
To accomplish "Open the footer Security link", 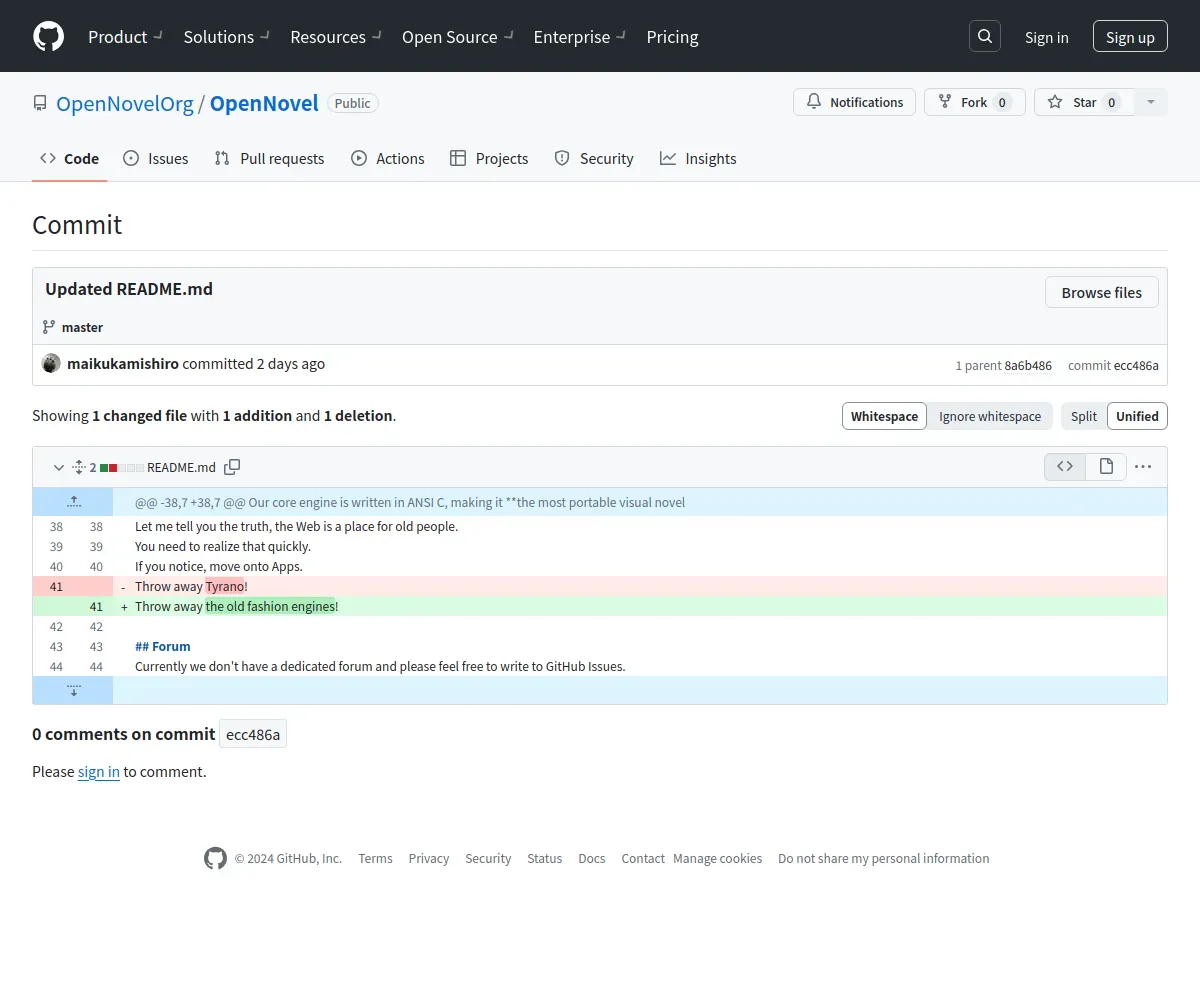I will coord(488,858).
